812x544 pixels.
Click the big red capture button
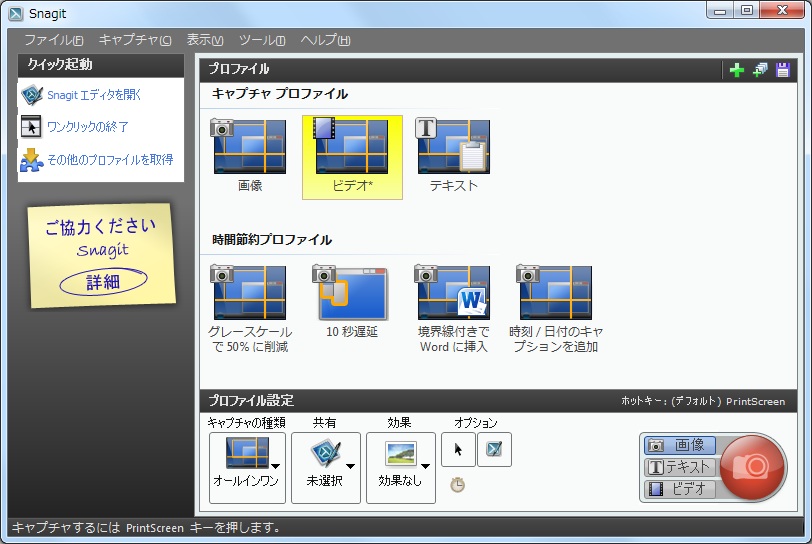pos(751,467)
